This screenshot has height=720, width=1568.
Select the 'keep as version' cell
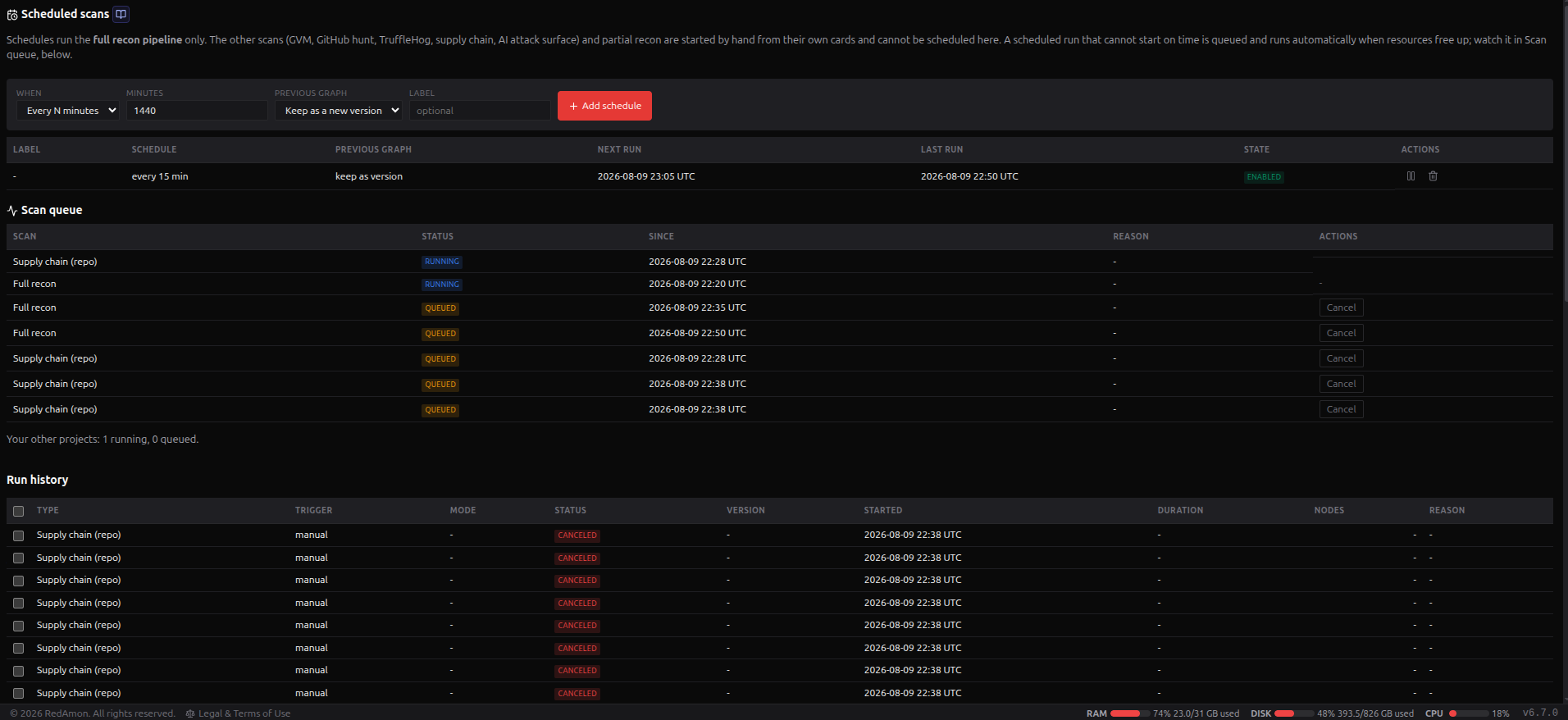(x=369, y=176)
